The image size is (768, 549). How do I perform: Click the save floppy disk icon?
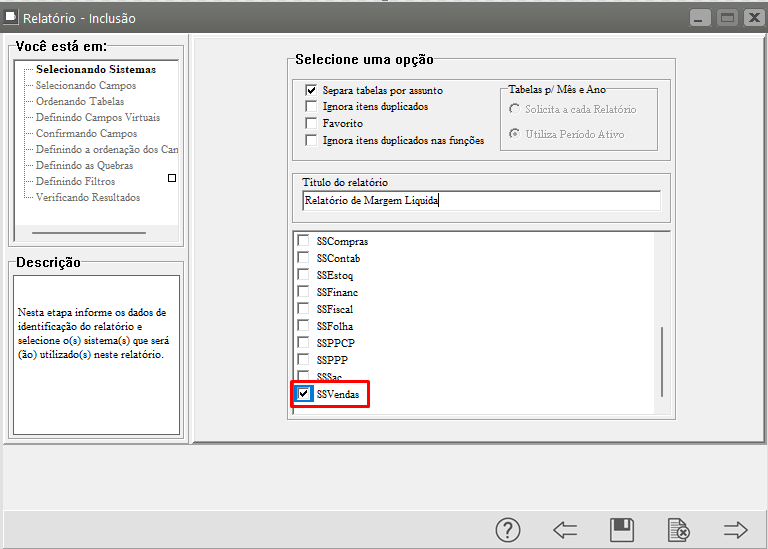pyautogui.click(x=622, y=530)
